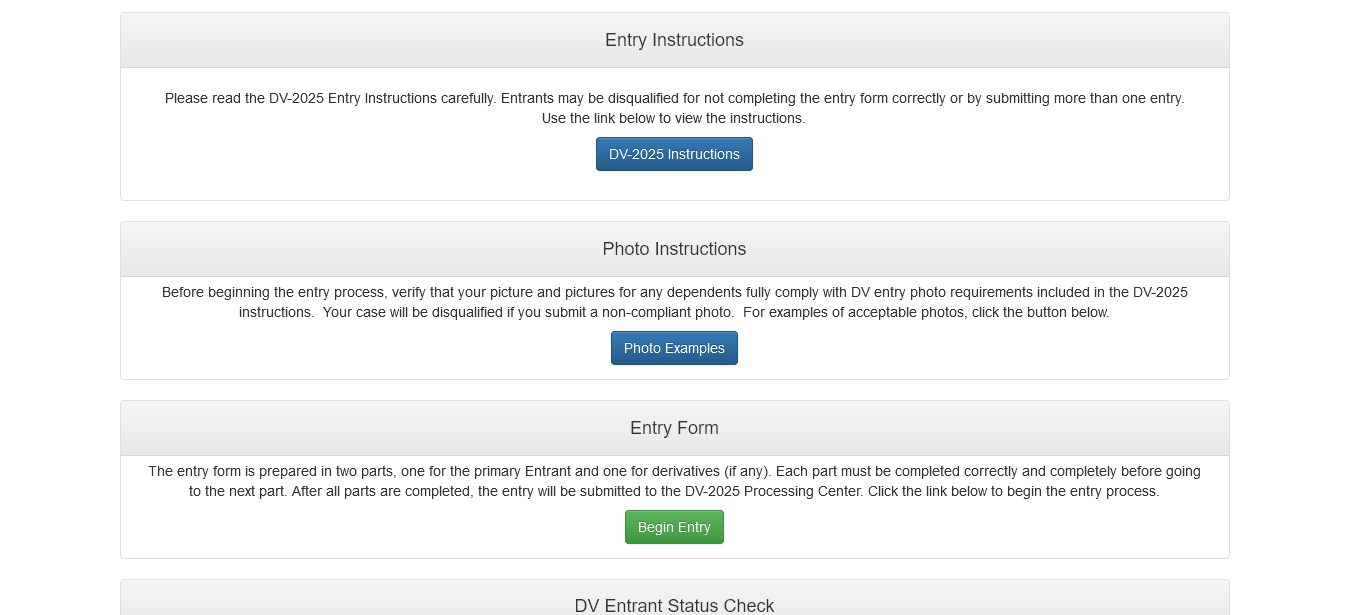Click the "Please read the DV-2025 Entry Instructions carefully" sentence
The height and width of the screenshot is (615, 1349).
[x=330, y=98]
